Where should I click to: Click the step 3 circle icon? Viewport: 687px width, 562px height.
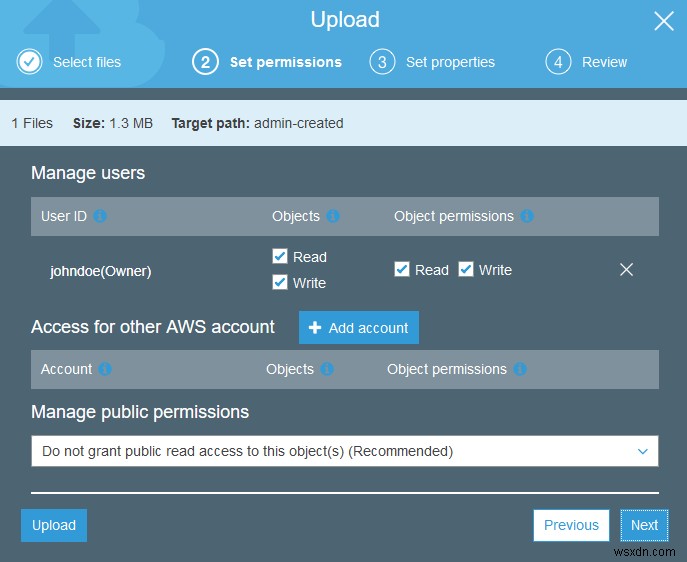pos(382,62)
